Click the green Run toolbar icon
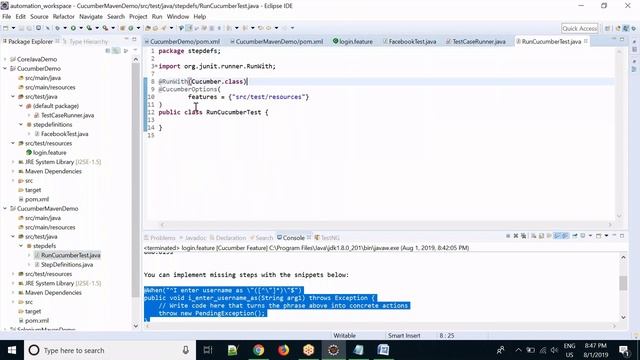The width and height of the screenshot is (640, 360). [x=73, y=28]
